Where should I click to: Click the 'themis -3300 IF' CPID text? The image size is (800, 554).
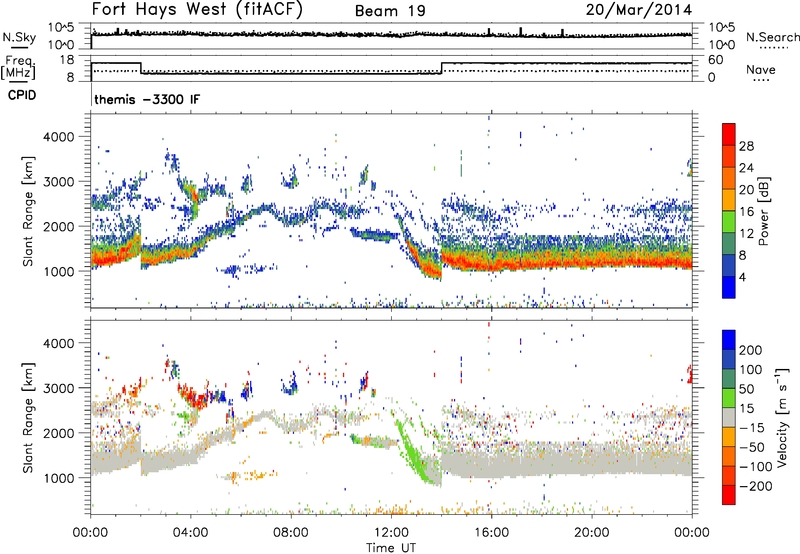point(147,99)
